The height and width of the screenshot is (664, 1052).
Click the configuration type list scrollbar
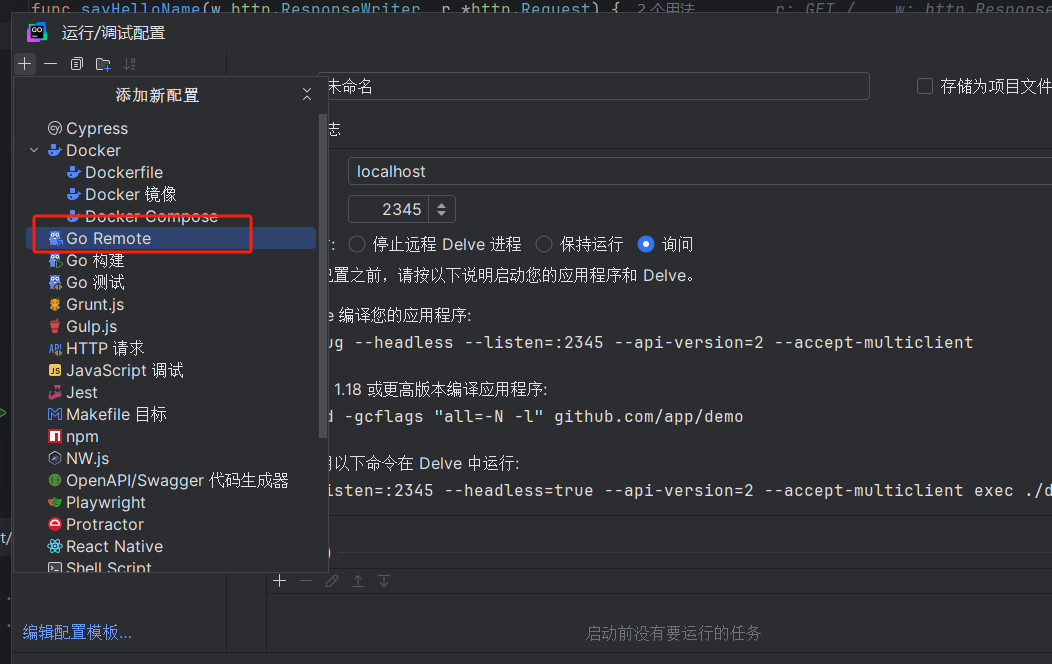pyautogui.click(x=322, y=275)
